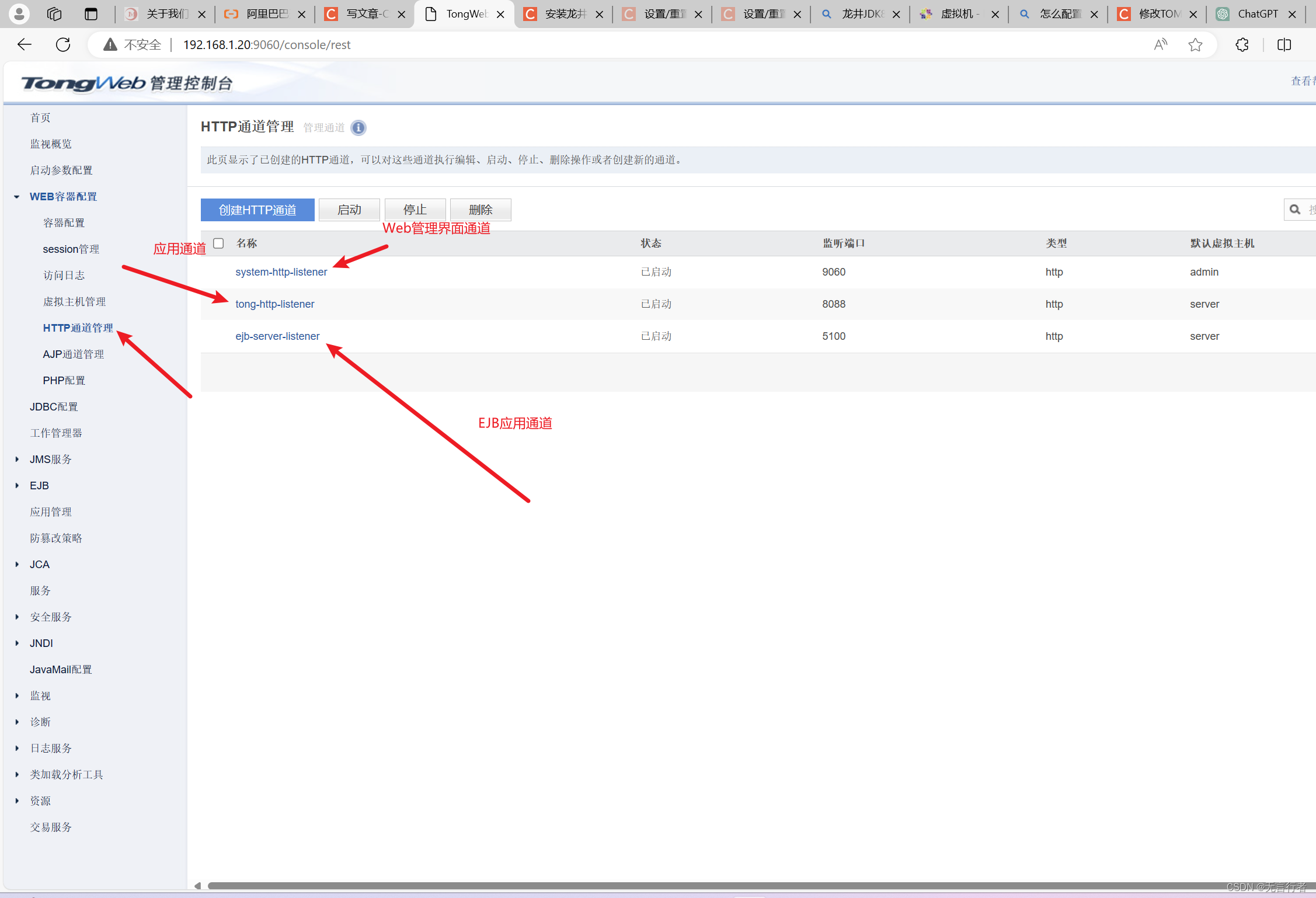Click the info icon beside 管理通道
The width and height of the screenshot is (1316, 898).
click(358, 128)
